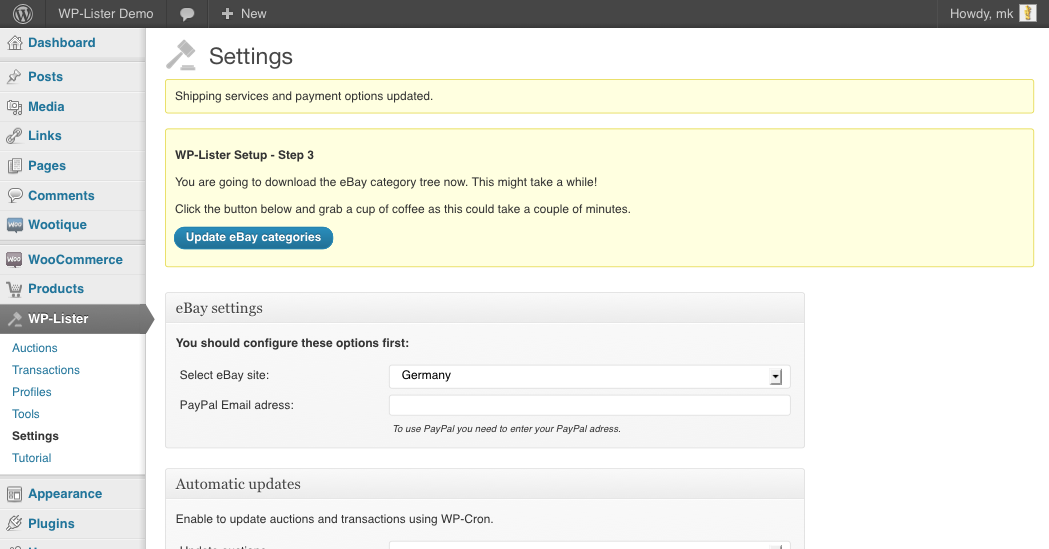Click the Dashboard house icon
1049x549 pixels.
click(x=15, y=43)
